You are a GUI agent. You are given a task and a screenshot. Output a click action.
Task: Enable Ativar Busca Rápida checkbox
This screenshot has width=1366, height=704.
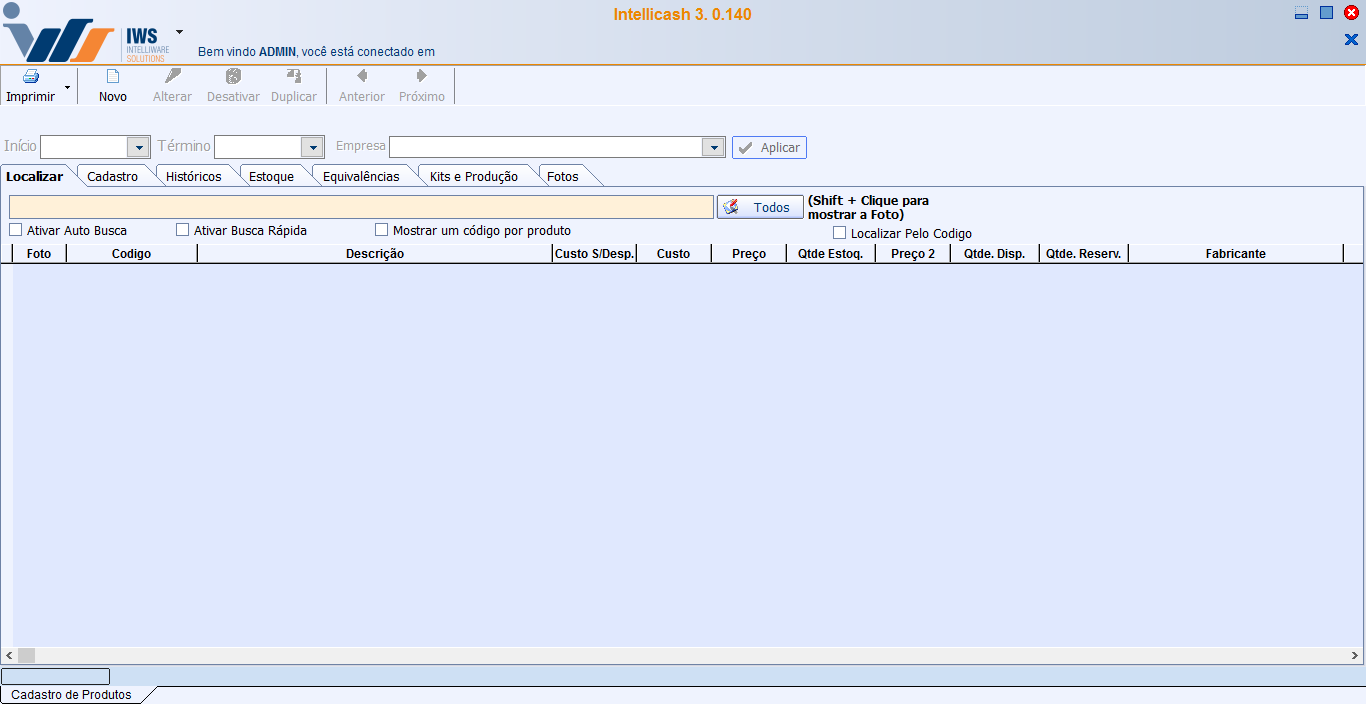pyautogui.click(x=183, y=230)
